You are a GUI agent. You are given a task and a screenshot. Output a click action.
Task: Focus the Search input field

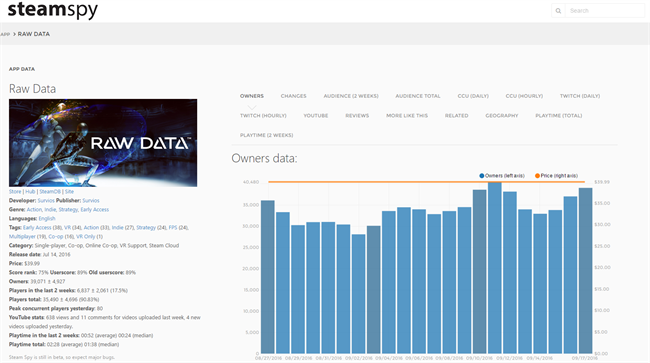click(605, 11)
